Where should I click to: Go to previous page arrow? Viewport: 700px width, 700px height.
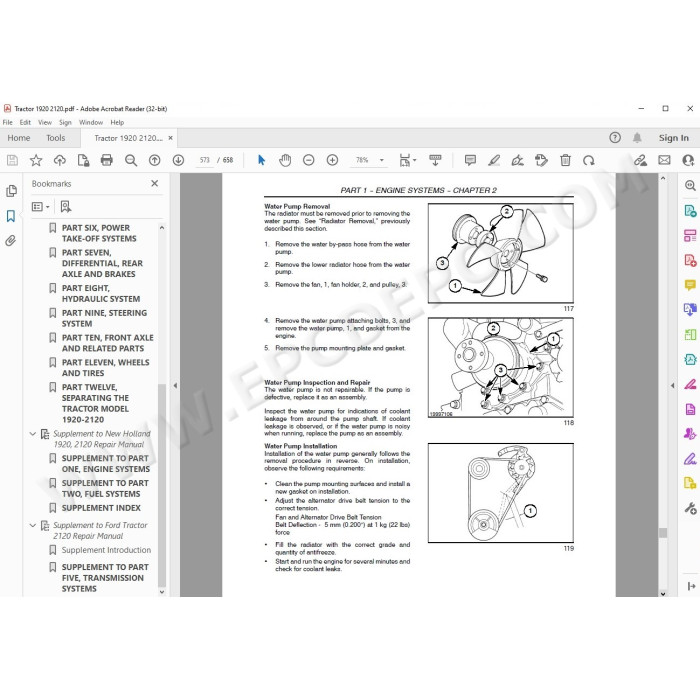154,160
